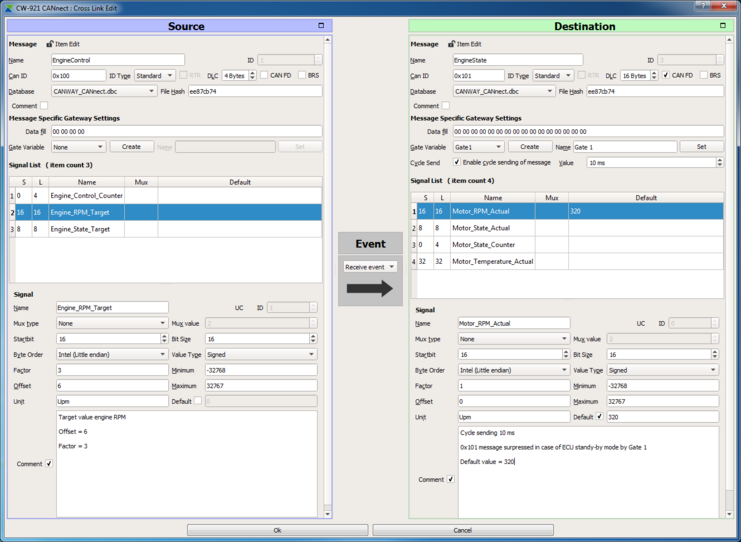Open Destination Byte Order Intel dropdown
741x542 pixels.
[x=512, y=370]
